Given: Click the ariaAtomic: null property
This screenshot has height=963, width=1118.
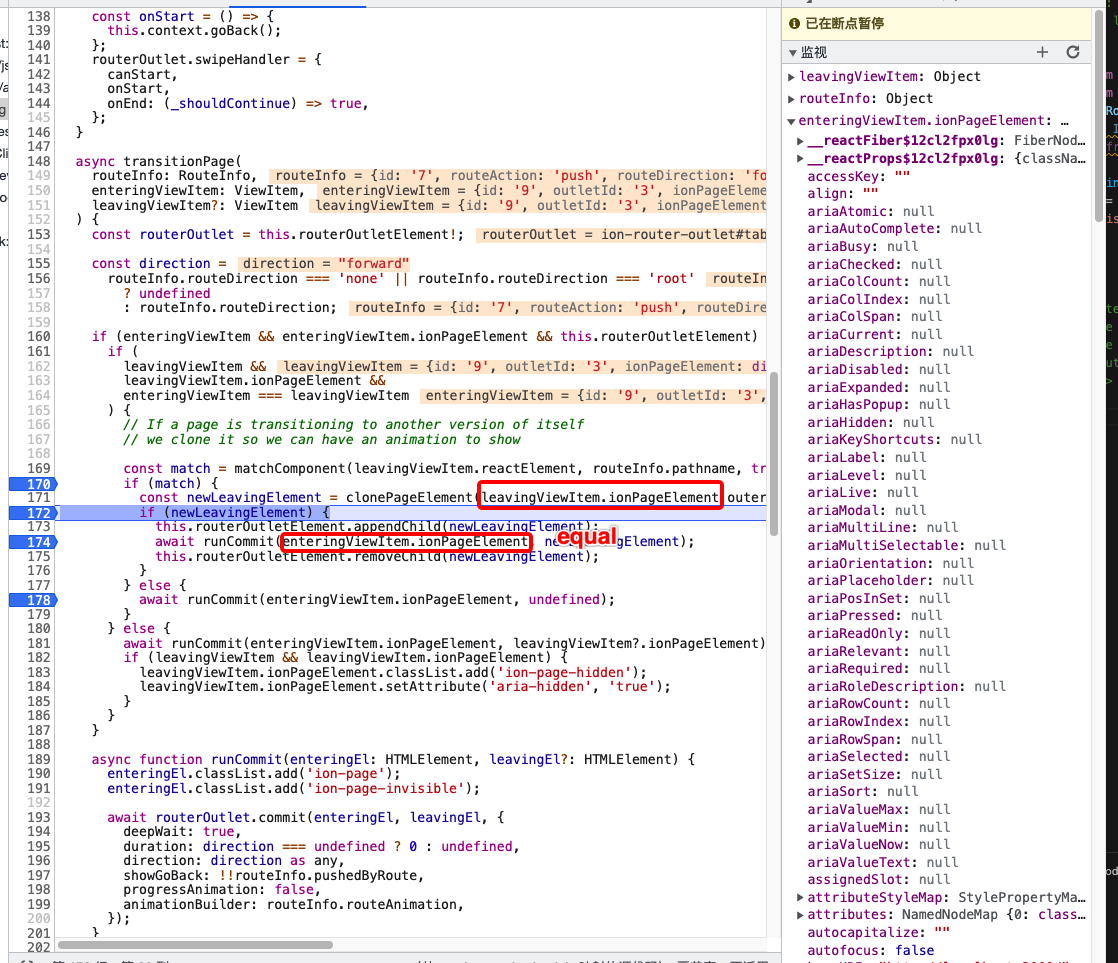Looking at the screenshot, I should point(871,212).
